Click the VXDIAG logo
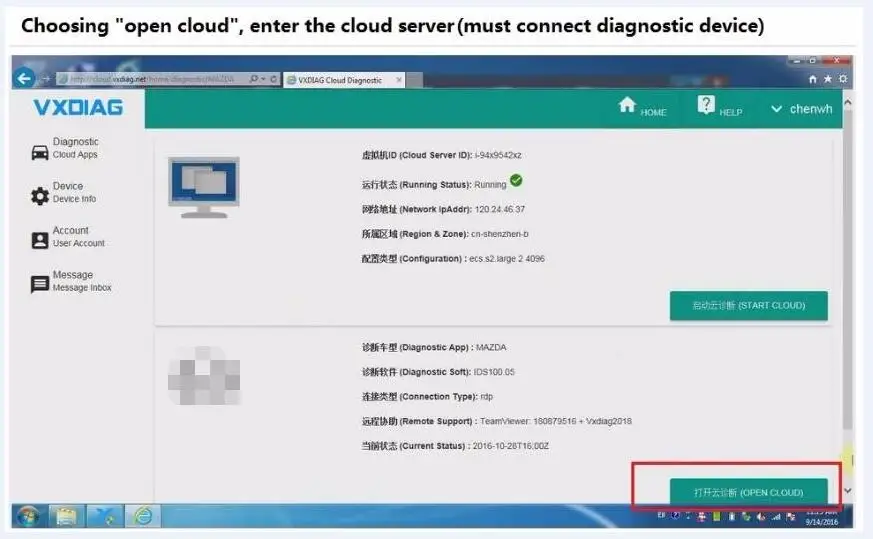873x539 pixels. point(78,107)
